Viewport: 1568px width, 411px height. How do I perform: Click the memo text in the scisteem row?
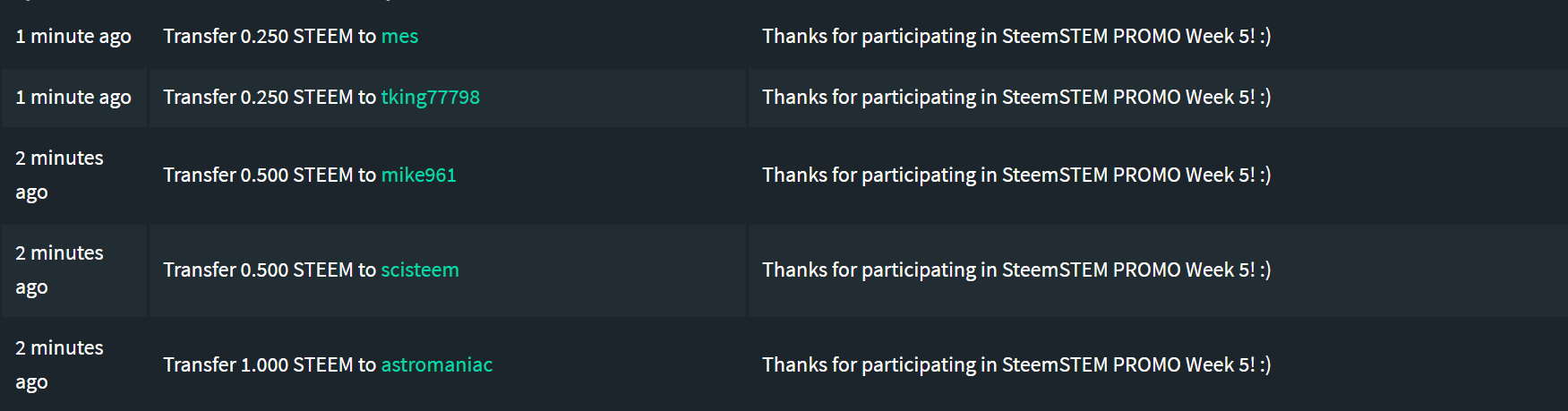1016,270
